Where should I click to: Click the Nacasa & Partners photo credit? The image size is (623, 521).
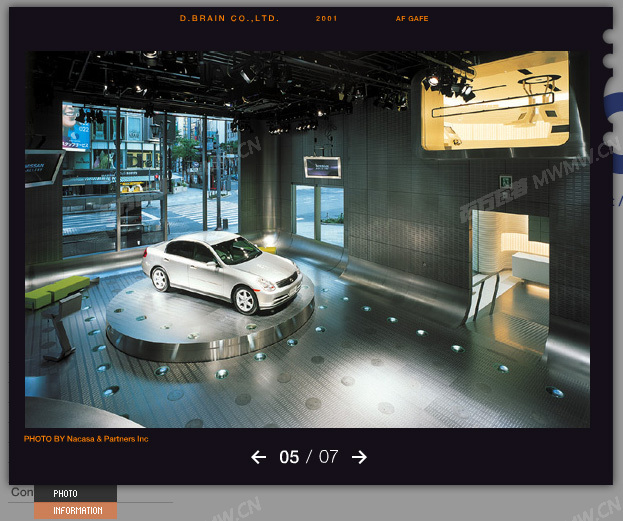point(86,439)
